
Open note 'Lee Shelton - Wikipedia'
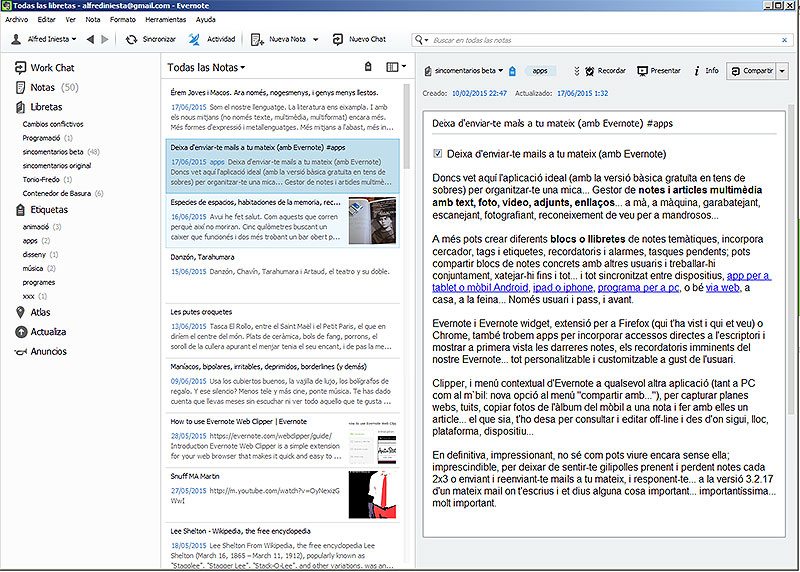click(x=282, y=548)
